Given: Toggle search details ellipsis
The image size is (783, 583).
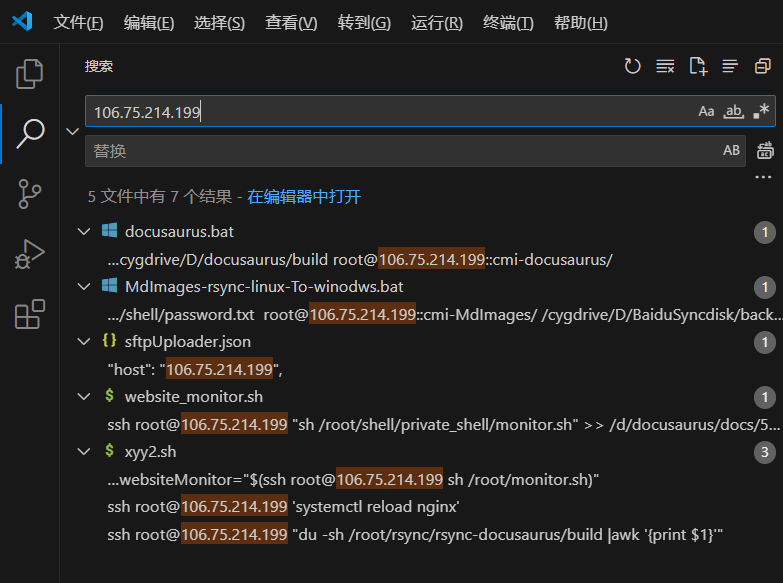Looking at the screenshot, I should (763, 177).
